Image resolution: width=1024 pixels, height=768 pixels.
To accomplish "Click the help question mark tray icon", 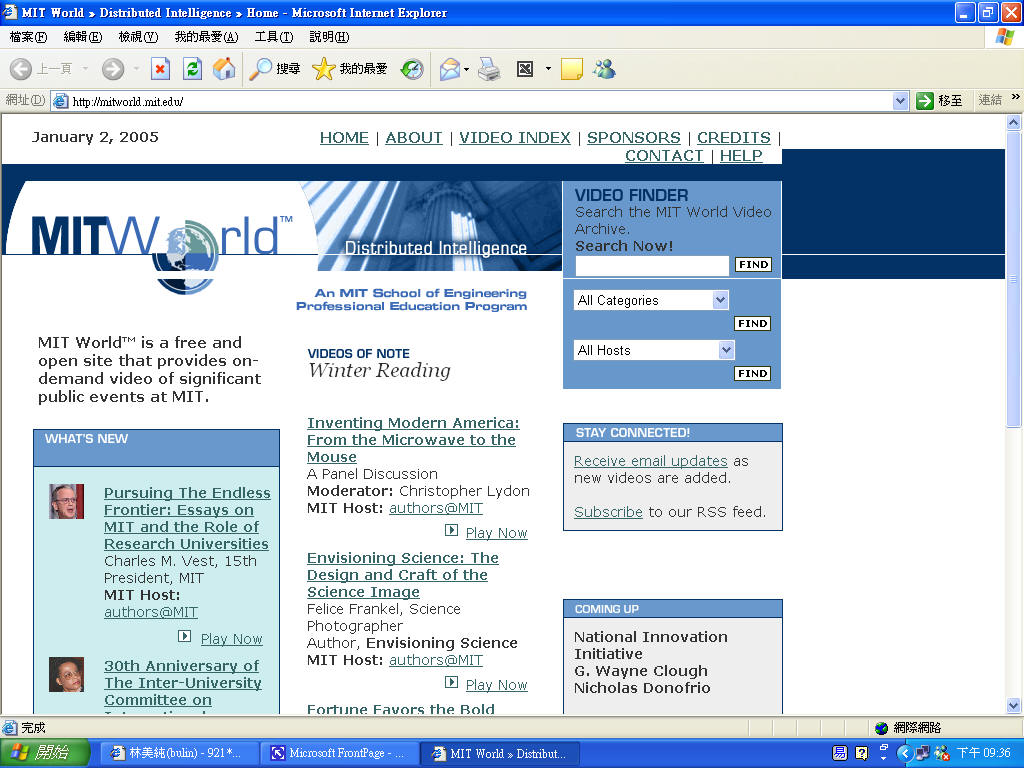I will click(x=862, y=753).
